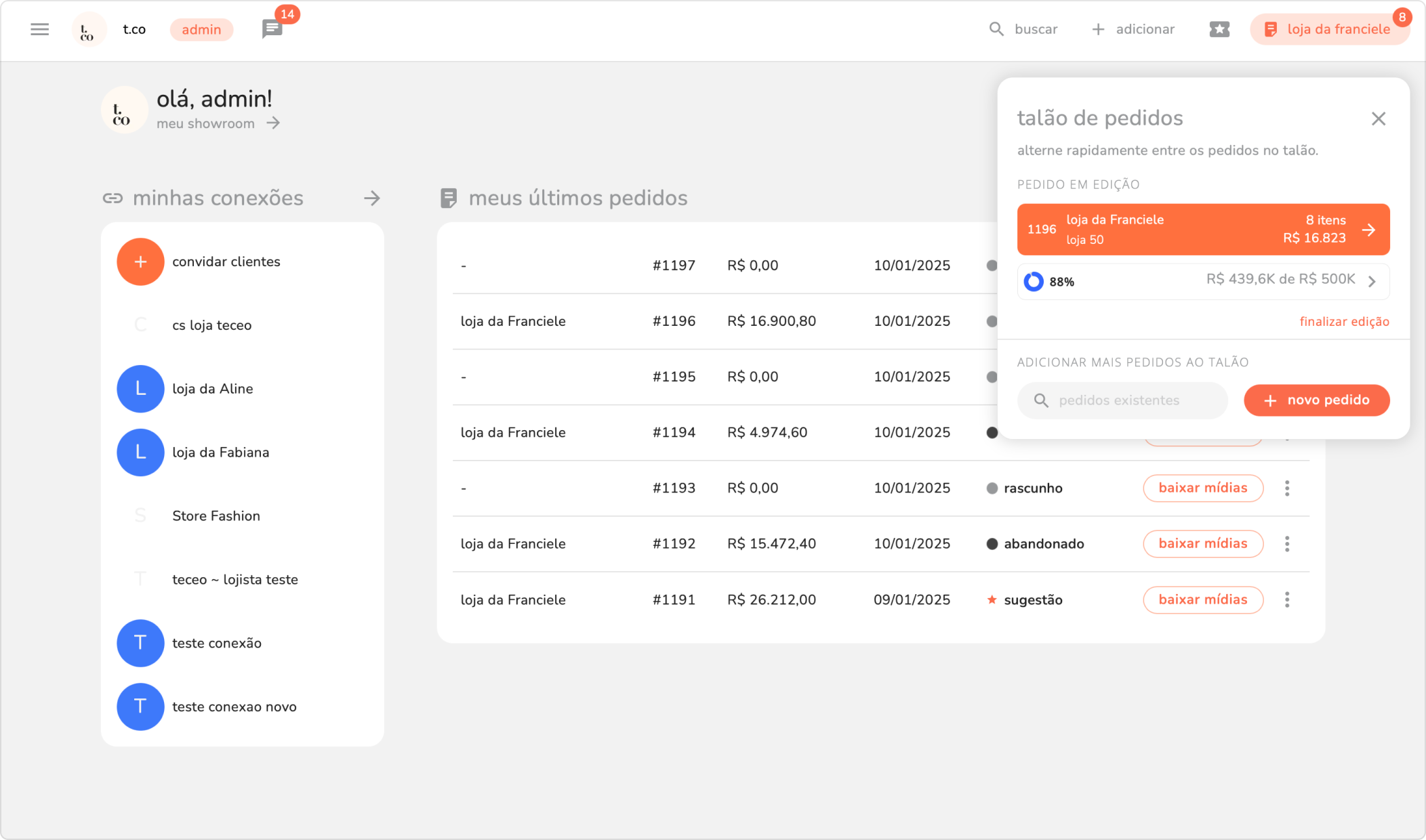
Task: Click the plus adicionar button
Action: pyautogui.click(x=1133, y=29)
